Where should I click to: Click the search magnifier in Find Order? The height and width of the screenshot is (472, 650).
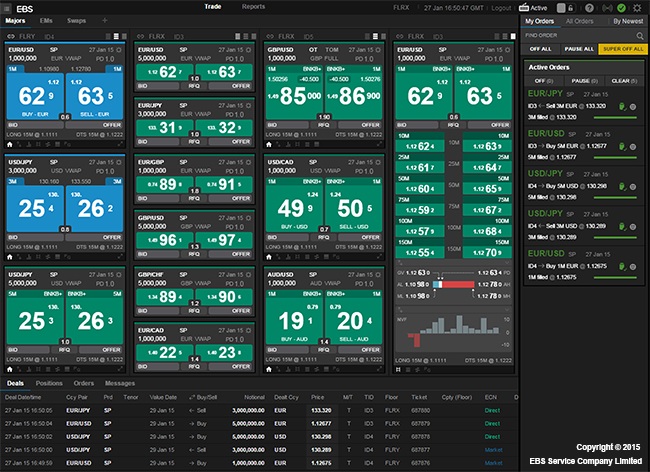point(640,35)
